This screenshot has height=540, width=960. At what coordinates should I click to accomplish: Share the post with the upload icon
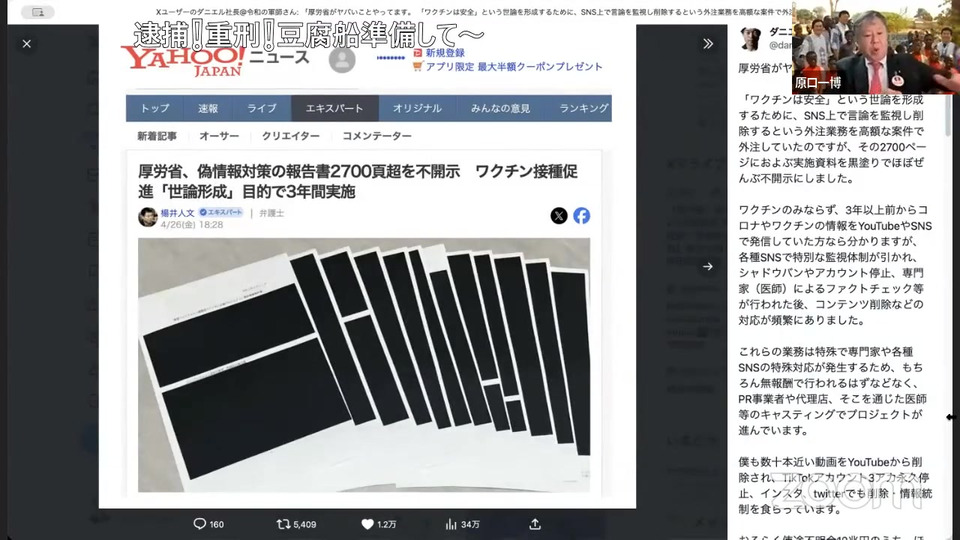tap(534, 524)
